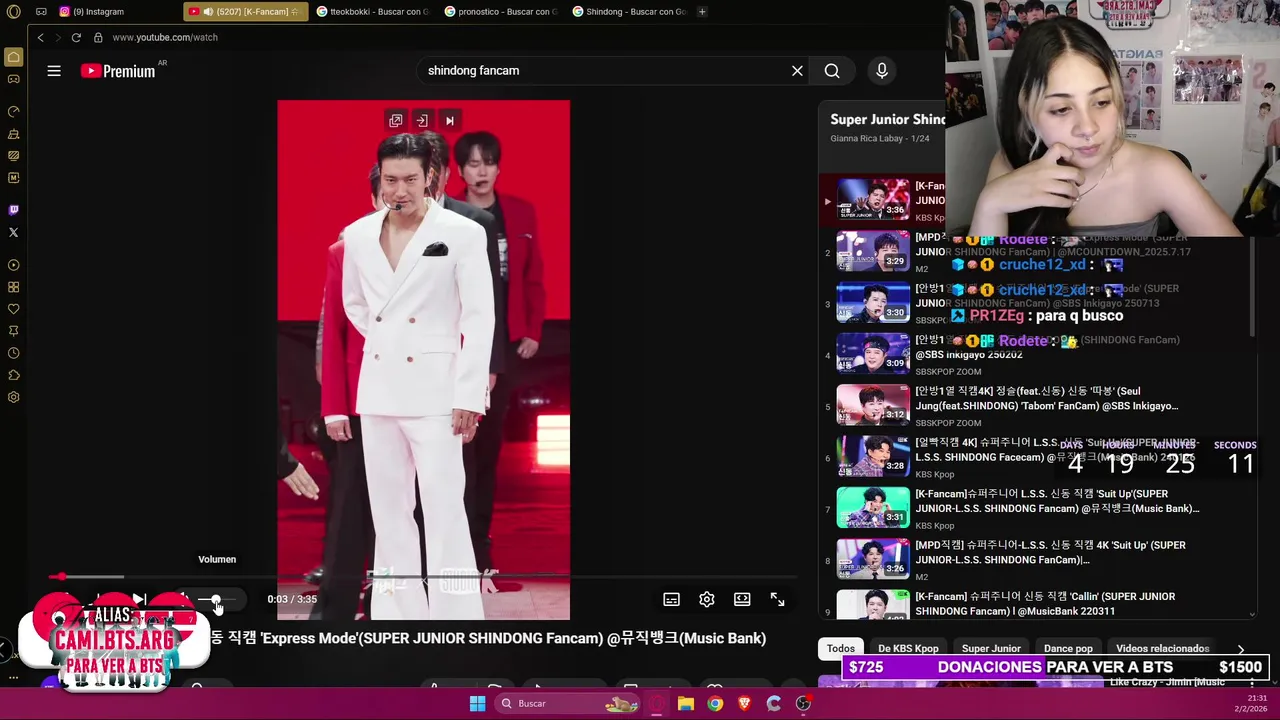The width and height of the screenshot is (1280, 720).
Task: Open the MPD fancam thumbnail 3:29
Action: pyautogui.click(x=873, y=251)
